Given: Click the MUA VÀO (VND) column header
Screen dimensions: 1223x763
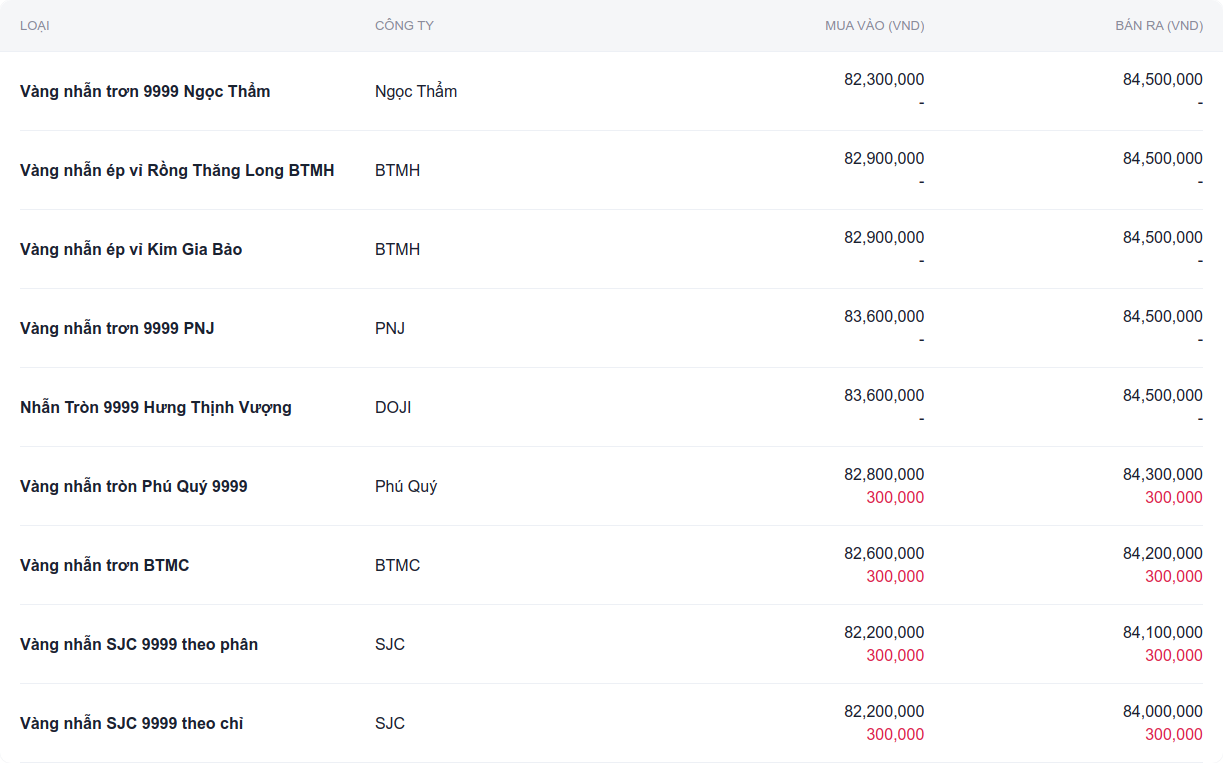Looking at the screenshot, I should pos(874,26).
